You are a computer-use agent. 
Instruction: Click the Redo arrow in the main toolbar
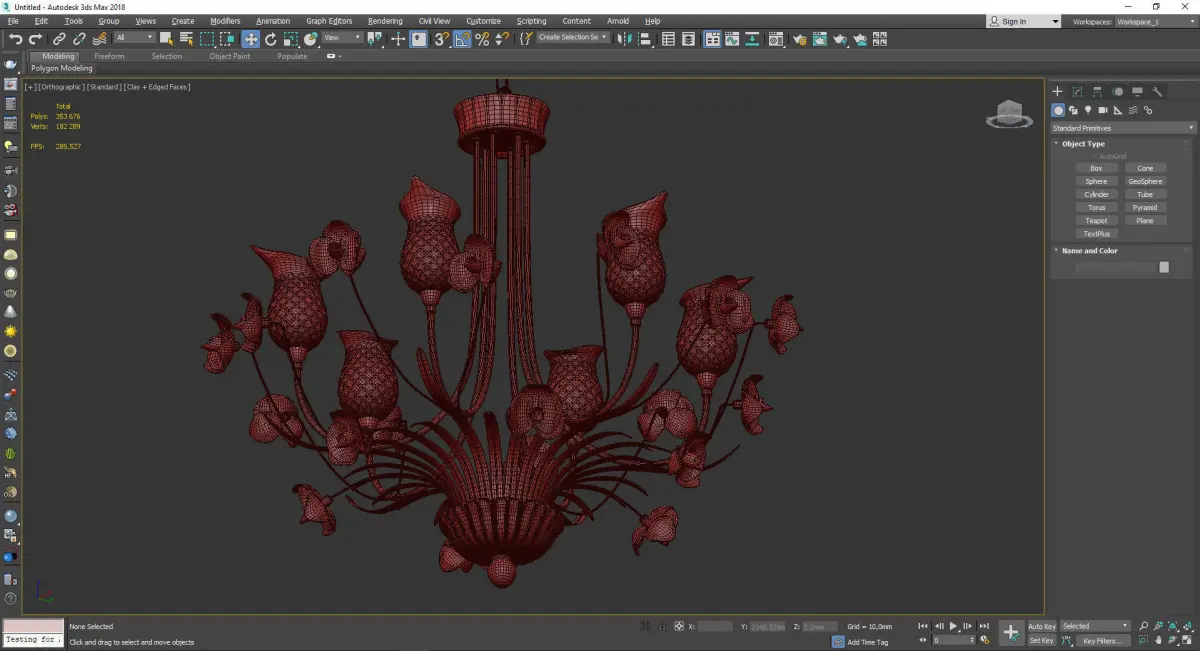click(x=35, y=39)
